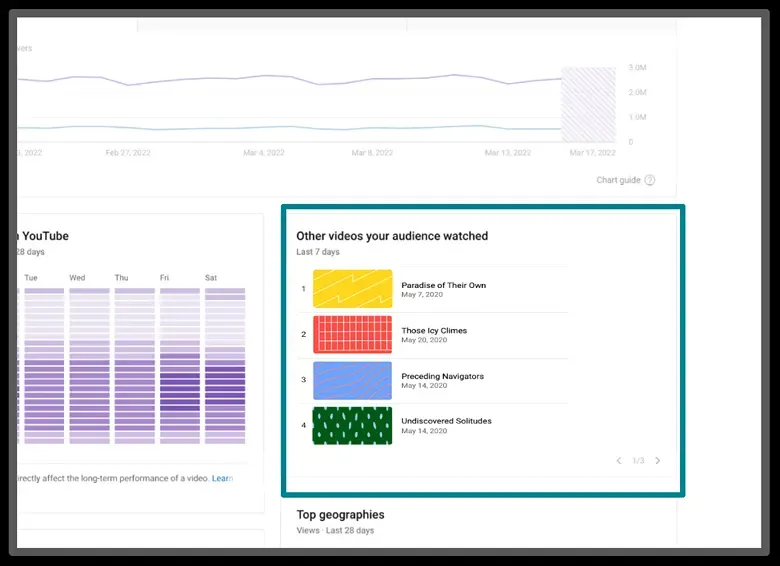Click the Mar 4, 2022 axis label
The image size is (780, 566).
[264, 153]
